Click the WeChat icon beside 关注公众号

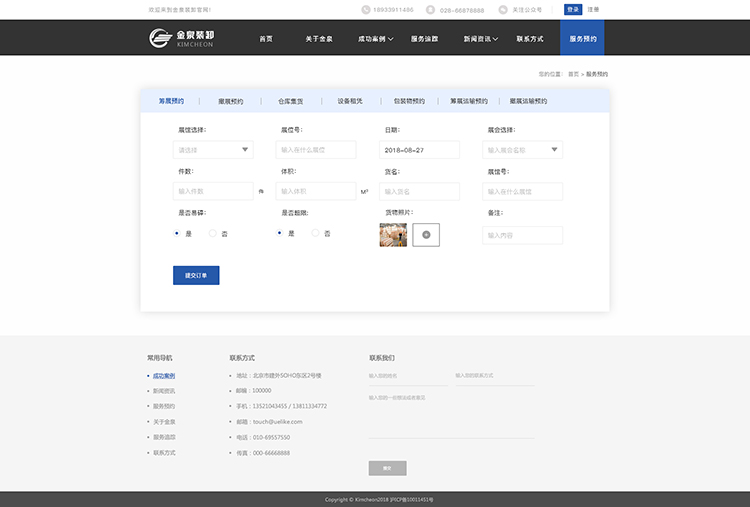point(503,10)
